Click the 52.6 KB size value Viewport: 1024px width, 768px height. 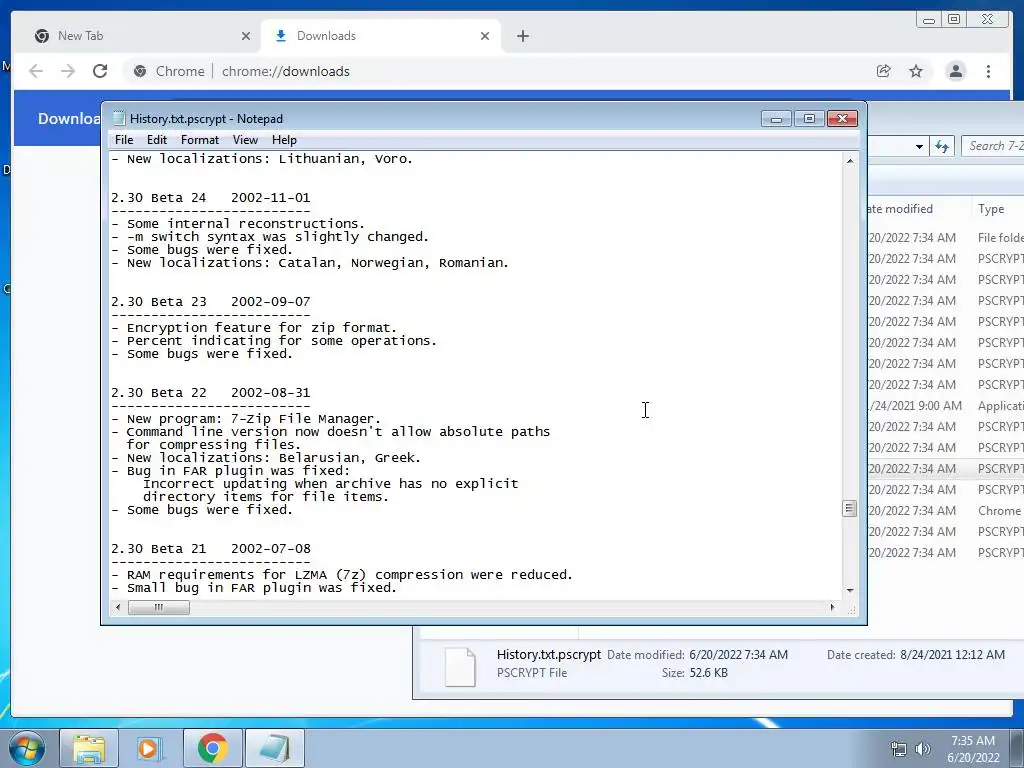point(709,673)
